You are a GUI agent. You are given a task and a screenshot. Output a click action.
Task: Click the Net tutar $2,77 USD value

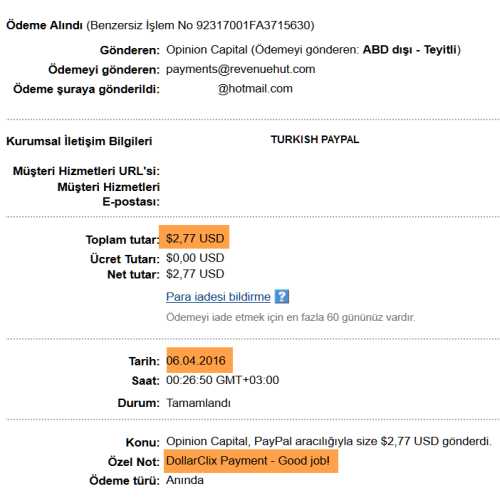(x=195, y=274)
